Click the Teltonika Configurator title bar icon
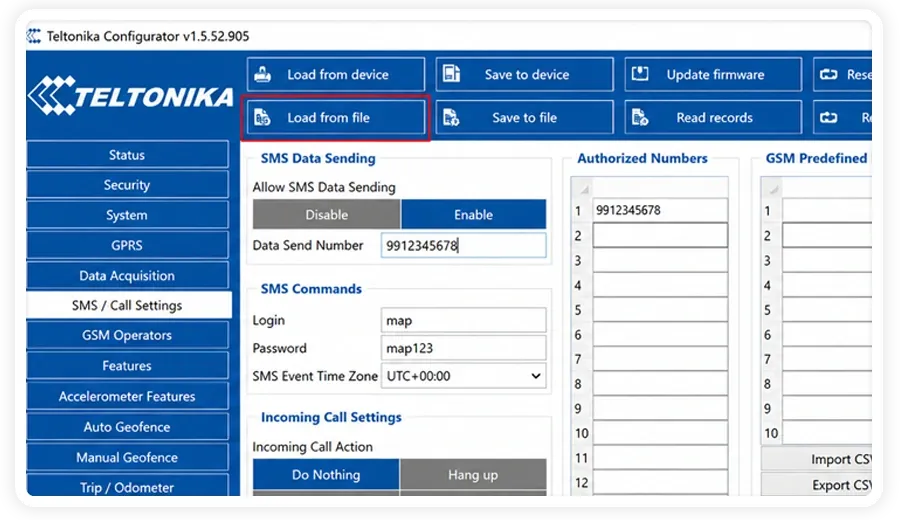 pos(34,36)
